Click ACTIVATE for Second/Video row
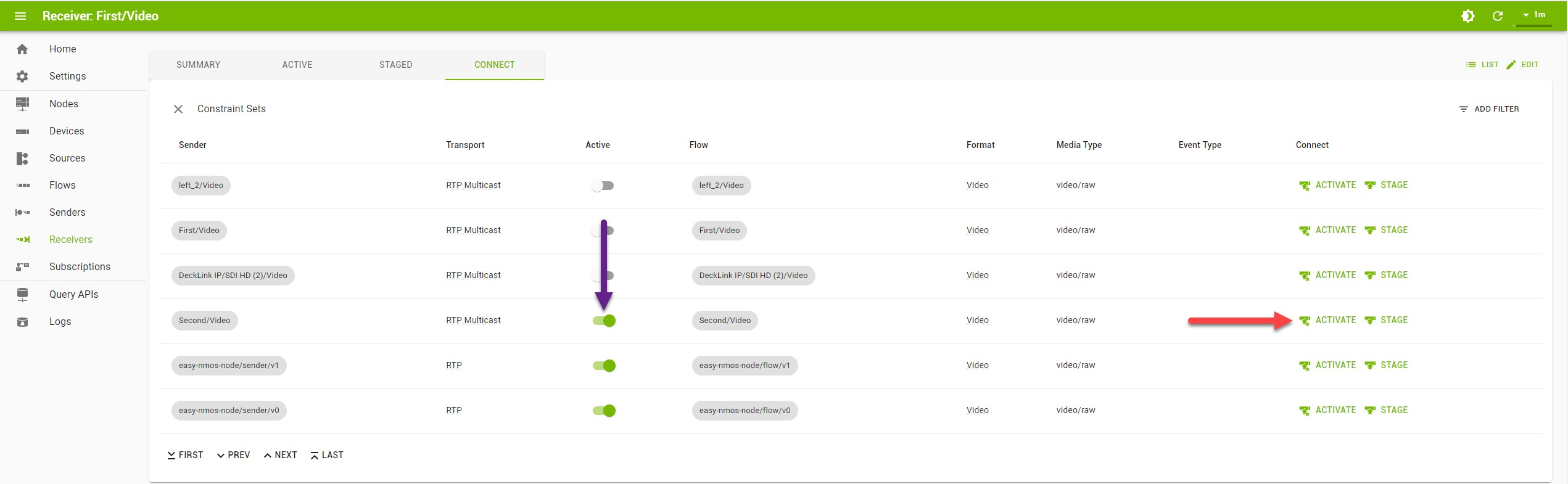Viewport: 1568px width, 484px height. pyautogui.click(x=1327, y=320)
